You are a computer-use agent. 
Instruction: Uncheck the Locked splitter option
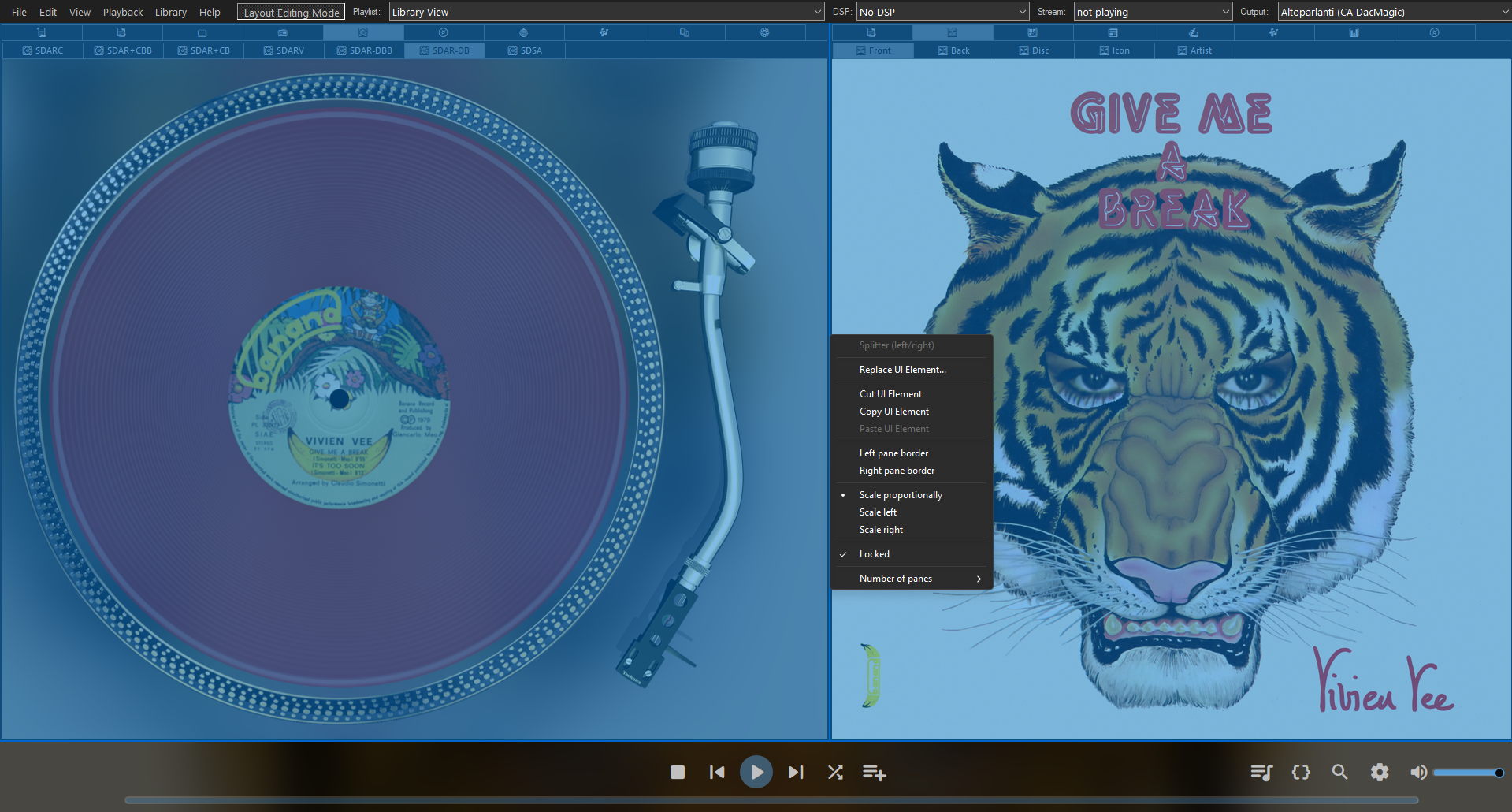coord(912,554)
